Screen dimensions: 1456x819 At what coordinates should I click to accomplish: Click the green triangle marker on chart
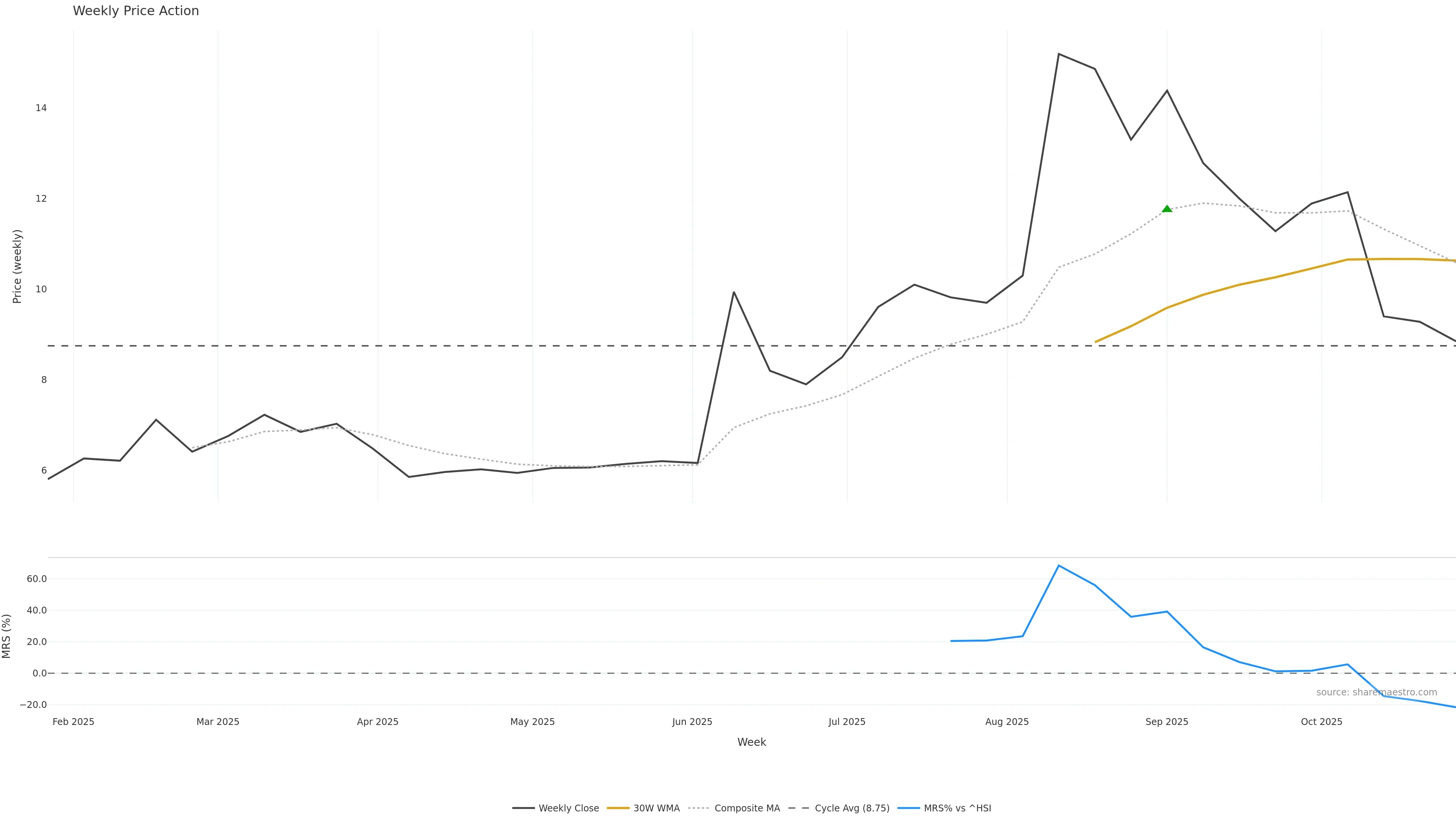click(x=1167, y=209)
